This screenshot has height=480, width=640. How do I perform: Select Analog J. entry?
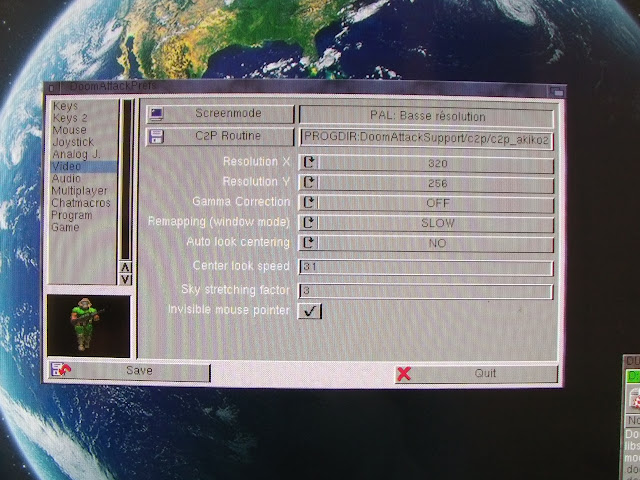[76, 154]
